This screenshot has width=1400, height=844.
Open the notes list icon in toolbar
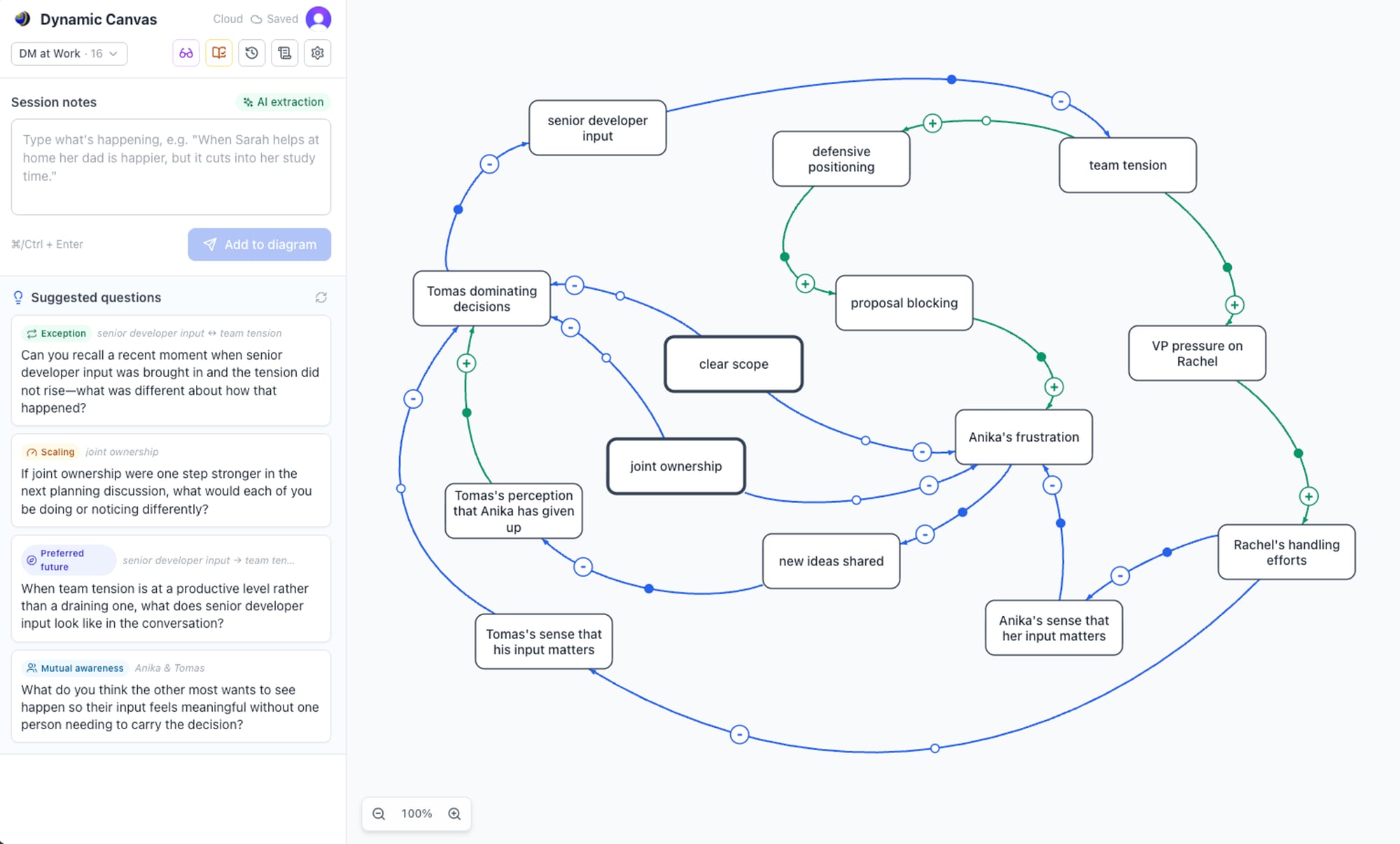(285, 53)
